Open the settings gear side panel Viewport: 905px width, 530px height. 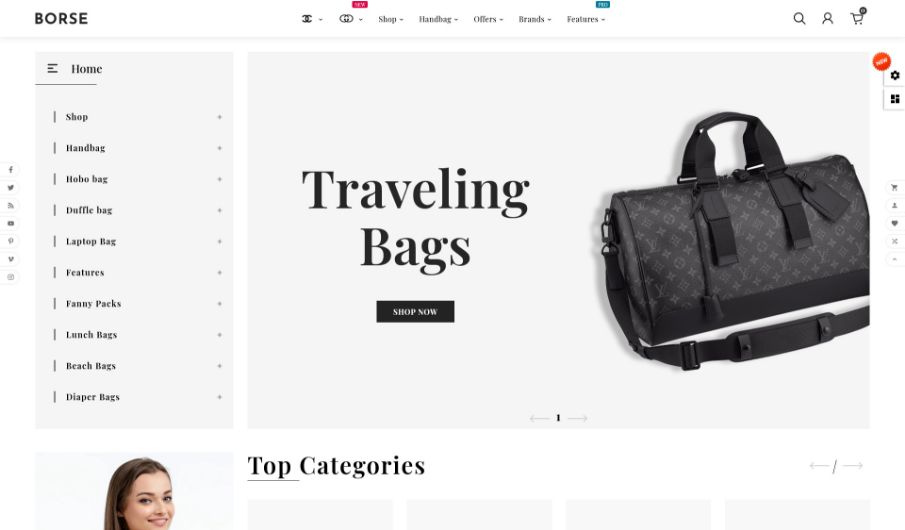(x=895, y=75)
